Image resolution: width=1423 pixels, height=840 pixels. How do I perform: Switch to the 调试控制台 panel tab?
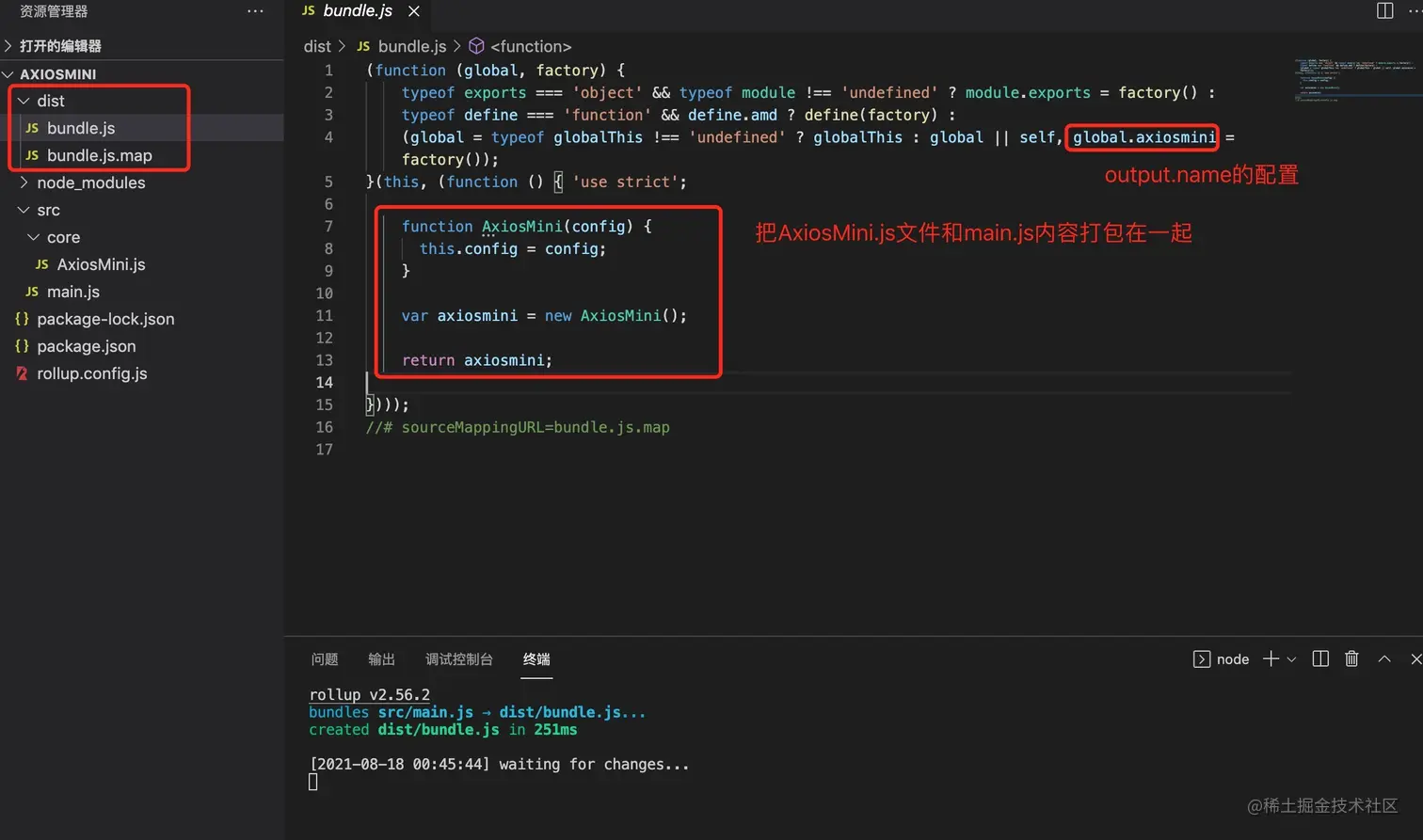coord(459,659)
